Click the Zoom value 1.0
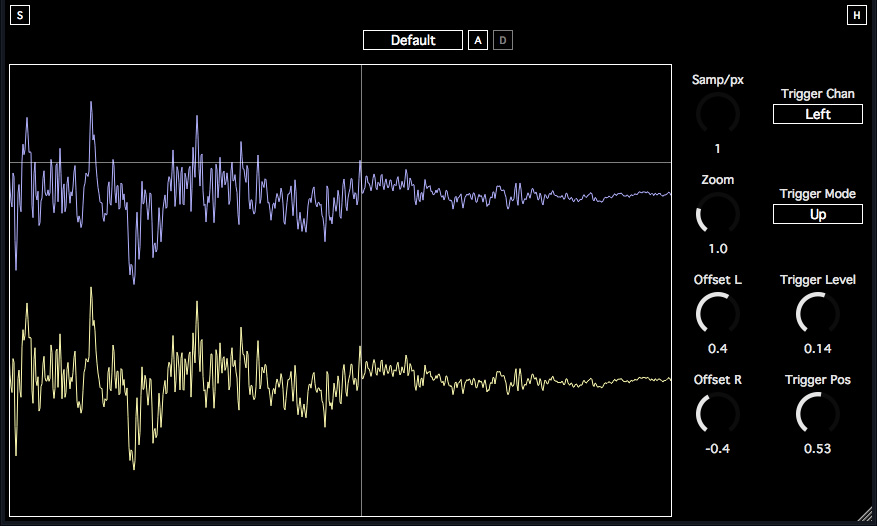 point(718,248)
